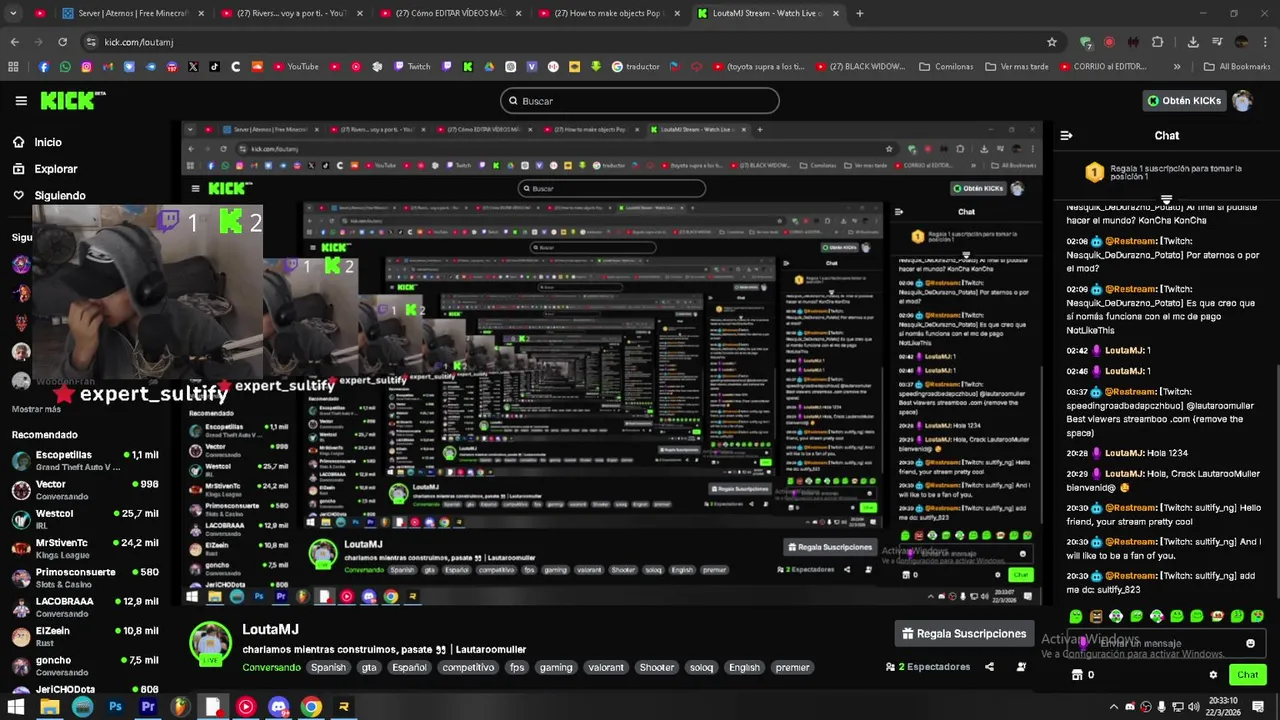1280x720 pixels.
Task: Reload the page in browser
Action: point(62,42)
